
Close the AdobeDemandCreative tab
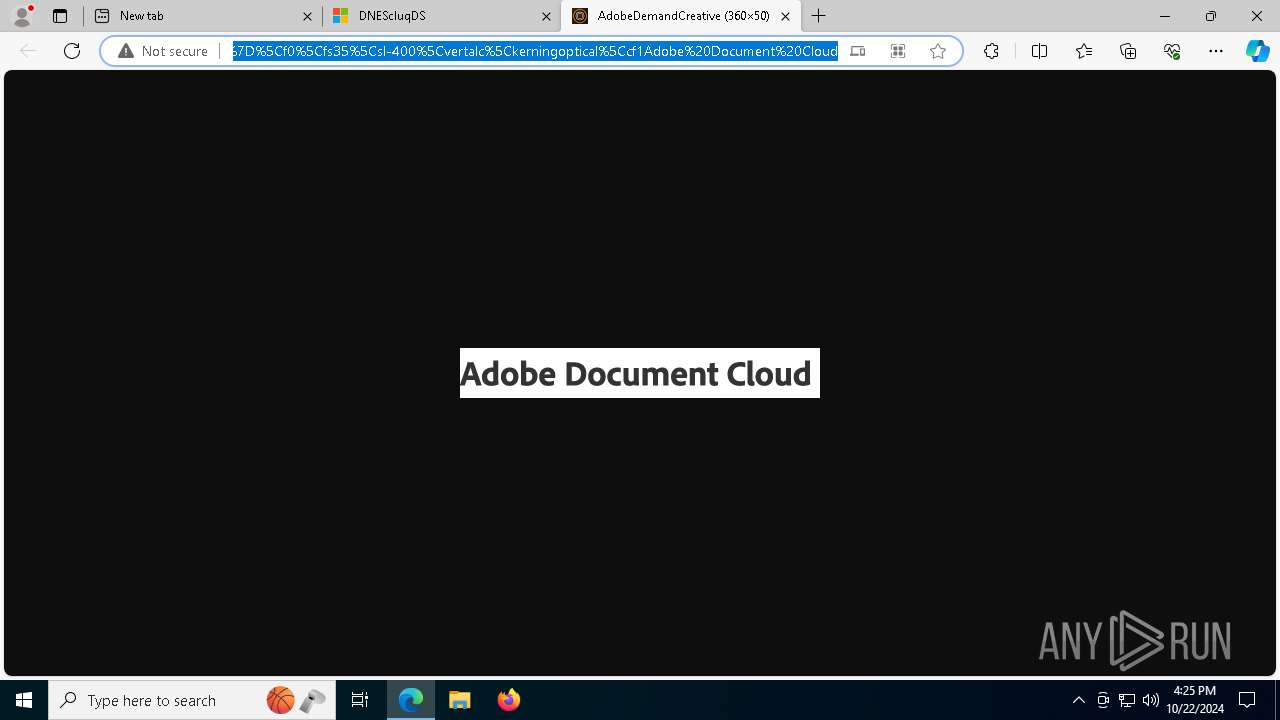(x=786, y=16)
